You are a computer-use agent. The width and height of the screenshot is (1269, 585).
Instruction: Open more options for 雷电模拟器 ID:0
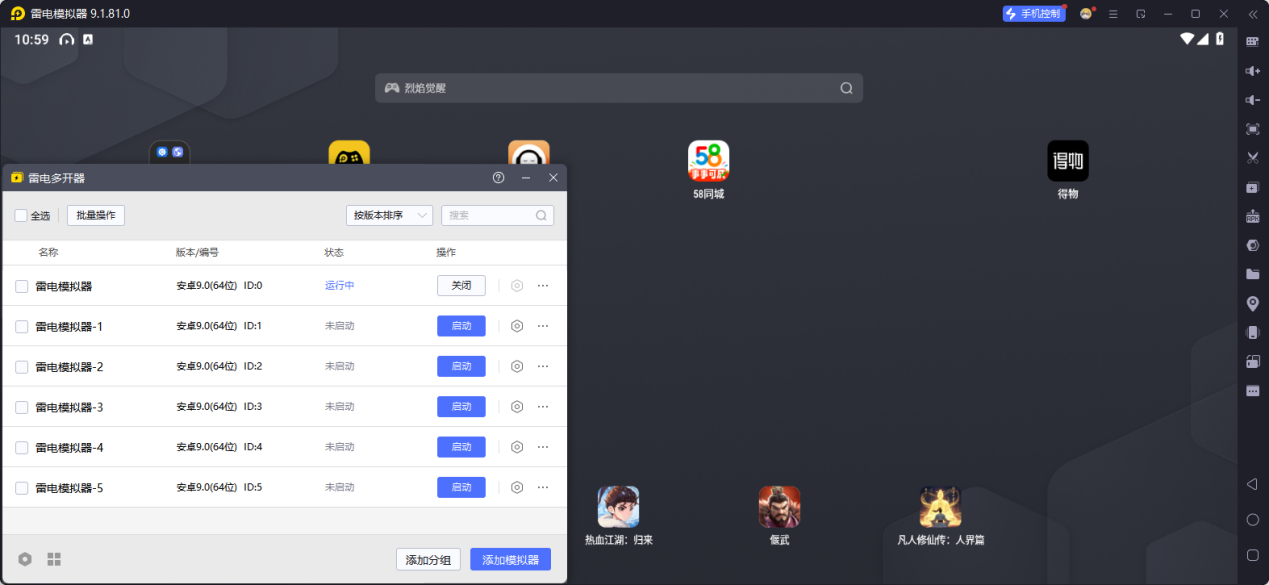(543, 285)
